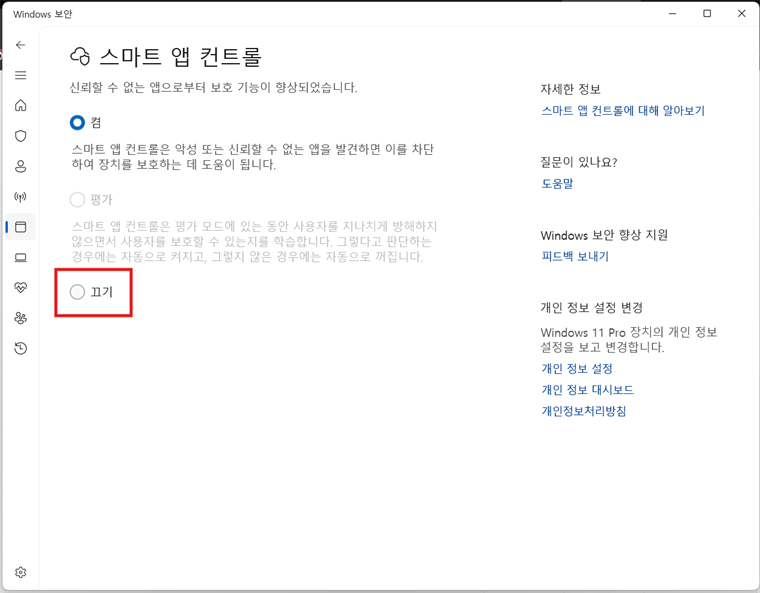This screenshot has width=760, height=593.
Task: Open the Home icon in sidebar
Action: [20, 105]
